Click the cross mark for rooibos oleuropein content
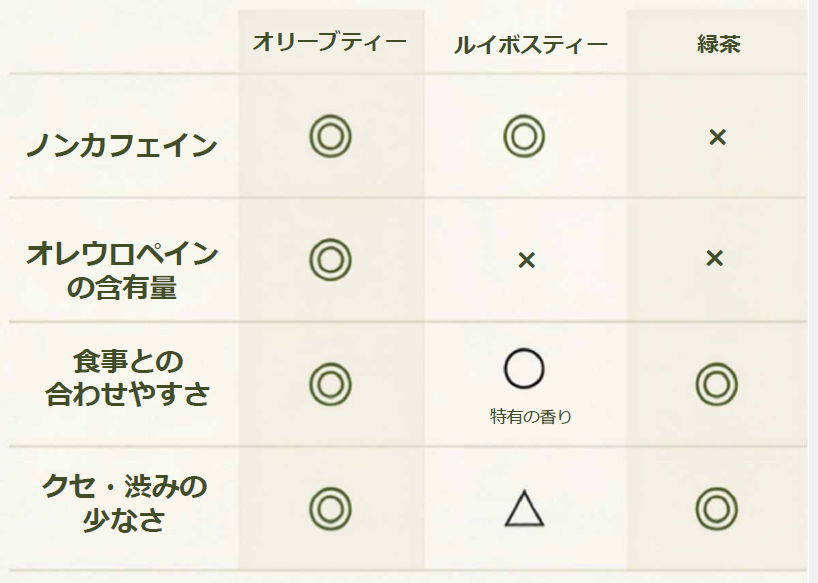The height and width of the screenshot is (583, 818). pos(526,260)
